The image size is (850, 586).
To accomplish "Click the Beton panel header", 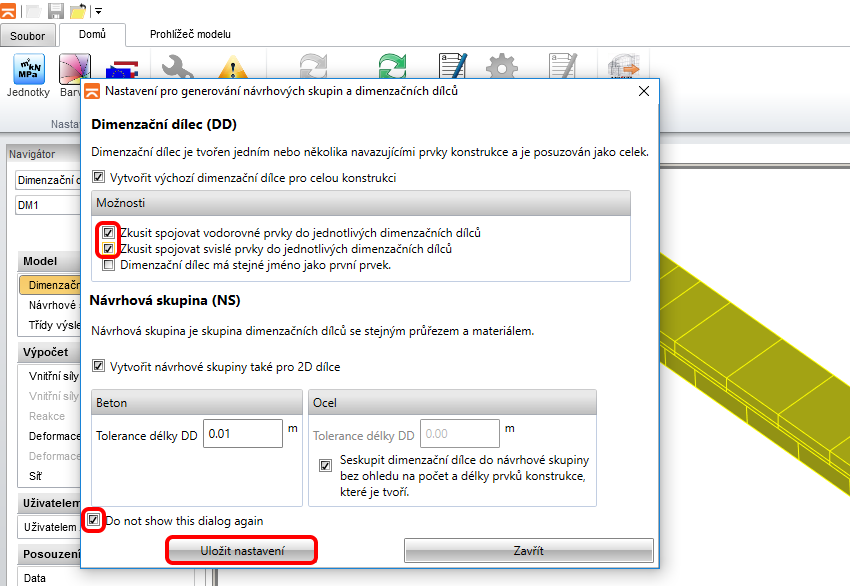I will coord(197,403).
